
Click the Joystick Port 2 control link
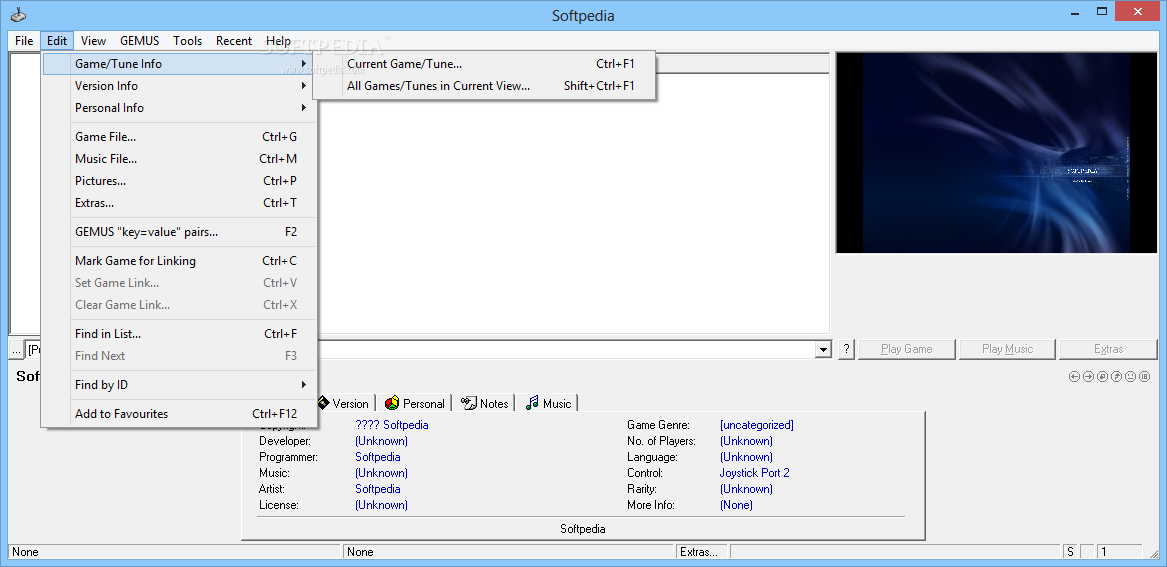tap(754, 473)
